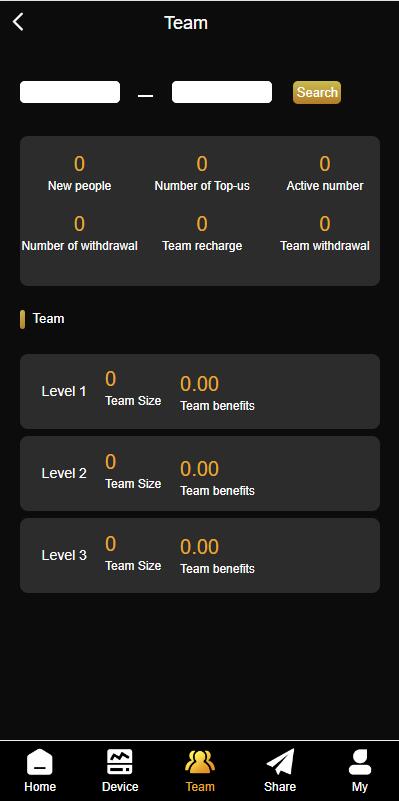This screenshot has height=801, width=399.
Task: Select the Team withdrawal stat
Action: [x=325, y=233]
